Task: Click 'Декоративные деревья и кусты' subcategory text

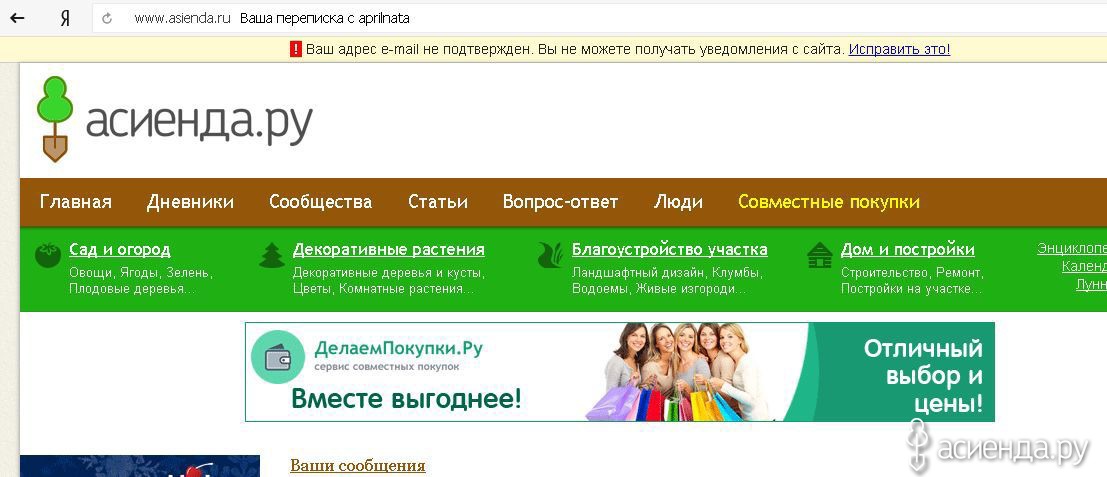Action: pyautogui.click(x=388, y=272)
